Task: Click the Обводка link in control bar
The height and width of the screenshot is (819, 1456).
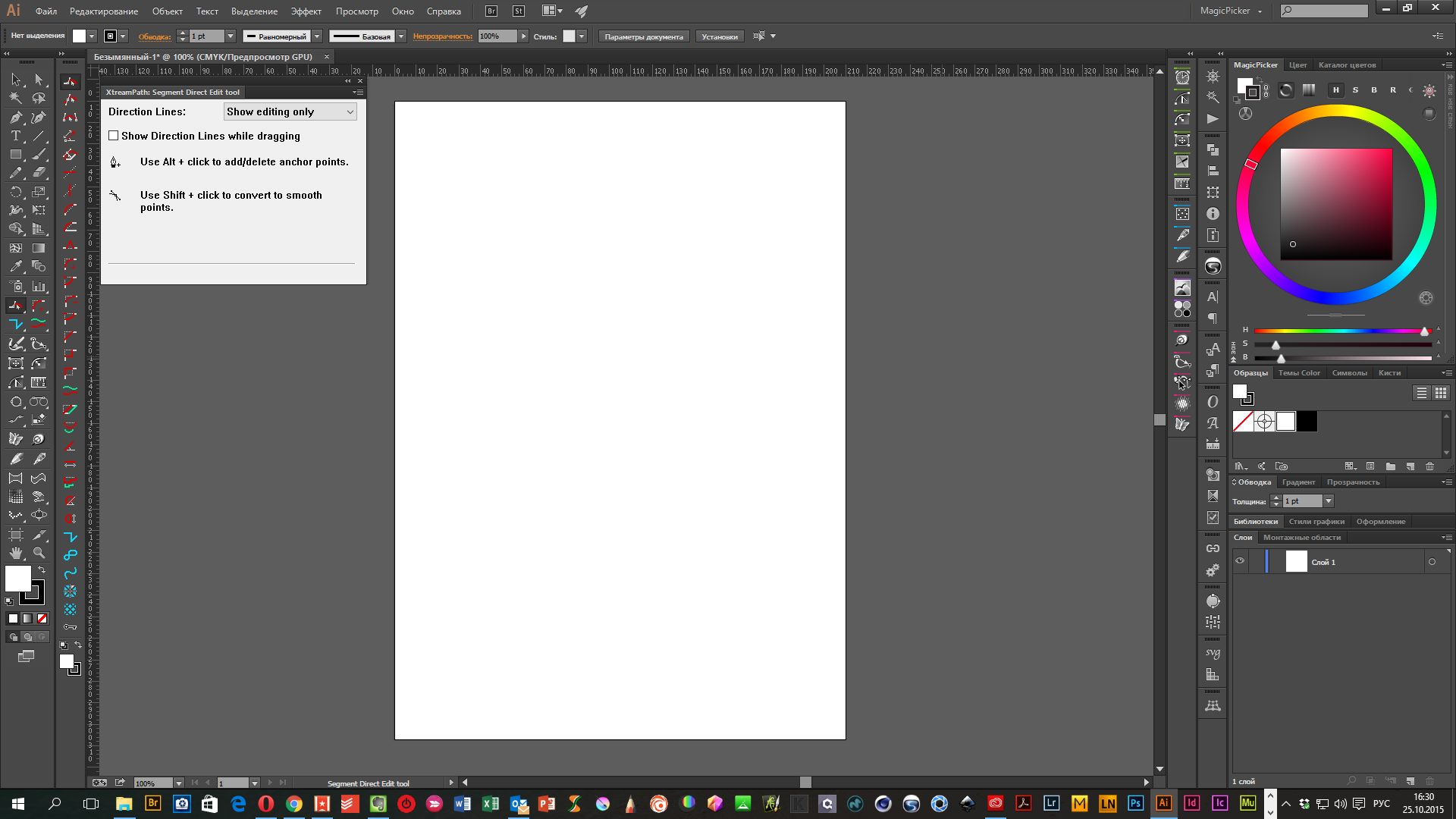Action: point(155,36)
